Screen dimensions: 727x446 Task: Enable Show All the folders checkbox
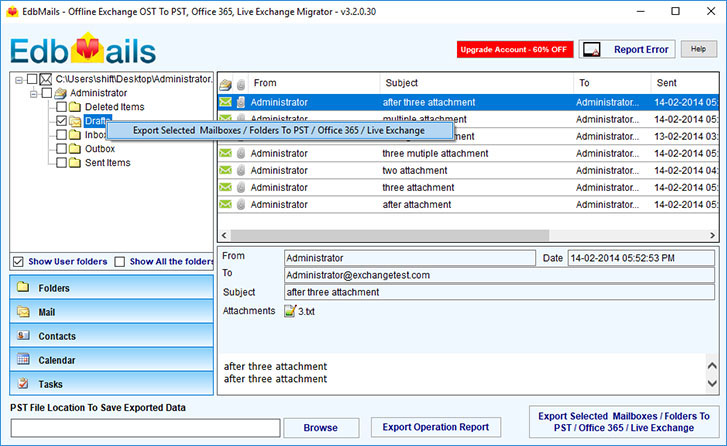point(120,262)
